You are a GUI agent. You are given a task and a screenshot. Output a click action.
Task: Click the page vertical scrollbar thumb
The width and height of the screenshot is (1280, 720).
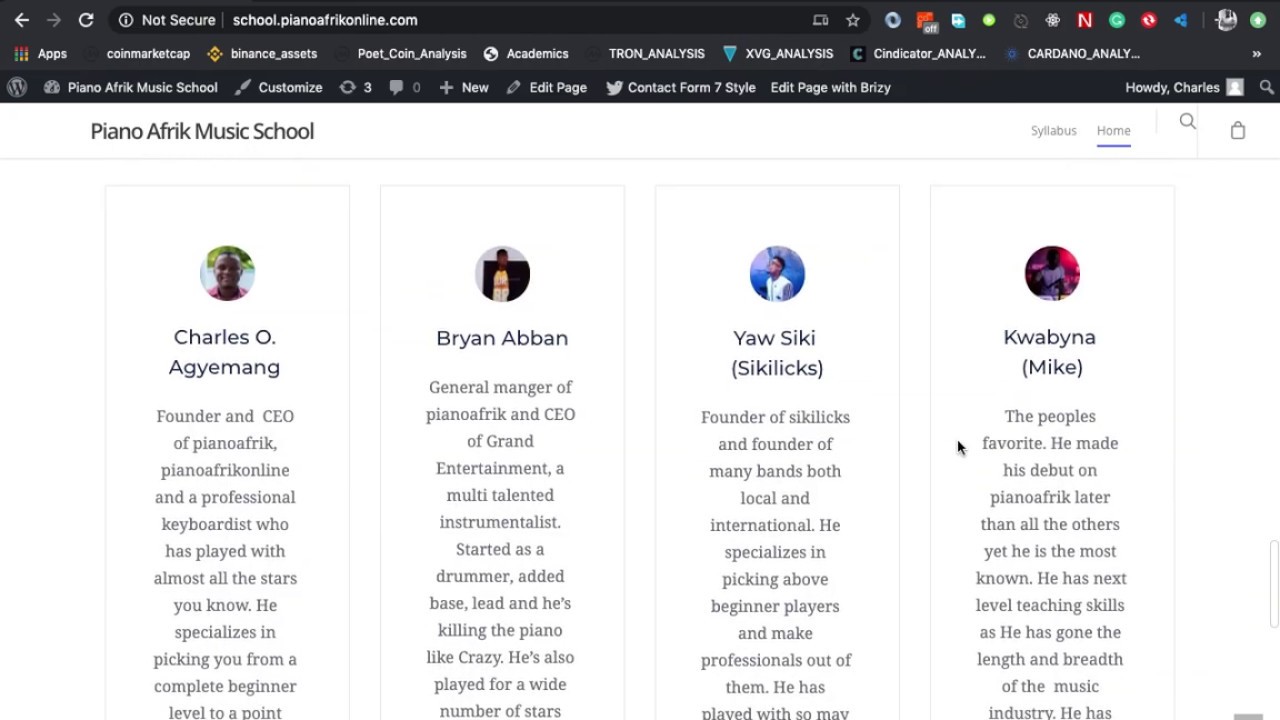1274,584
